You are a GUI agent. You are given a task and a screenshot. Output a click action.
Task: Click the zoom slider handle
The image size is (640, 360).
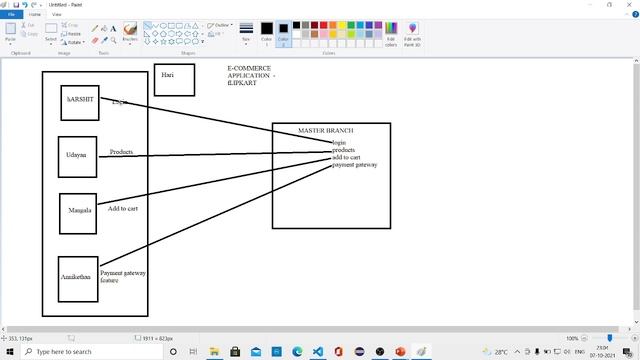[x=610, y=338]
